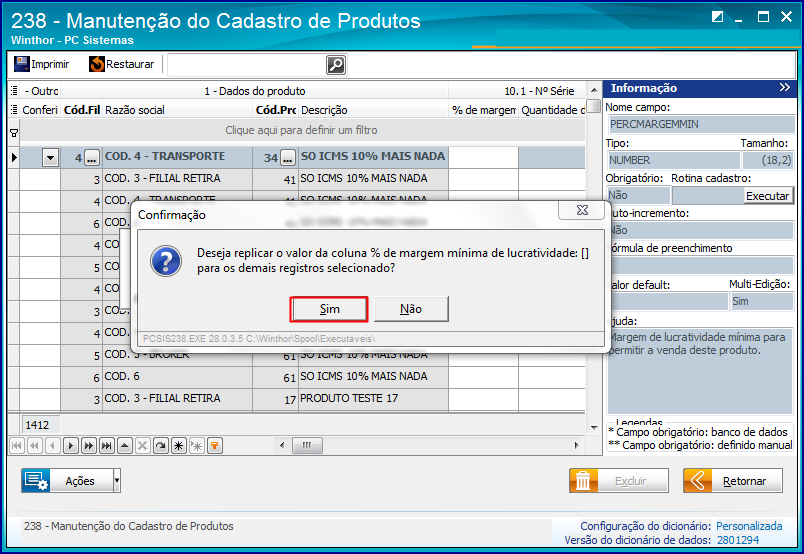Collapse the Informação panel with double chevron
The width and height of the screenshot is (804, 554).
pyautogui.click(x=785, y=88)
